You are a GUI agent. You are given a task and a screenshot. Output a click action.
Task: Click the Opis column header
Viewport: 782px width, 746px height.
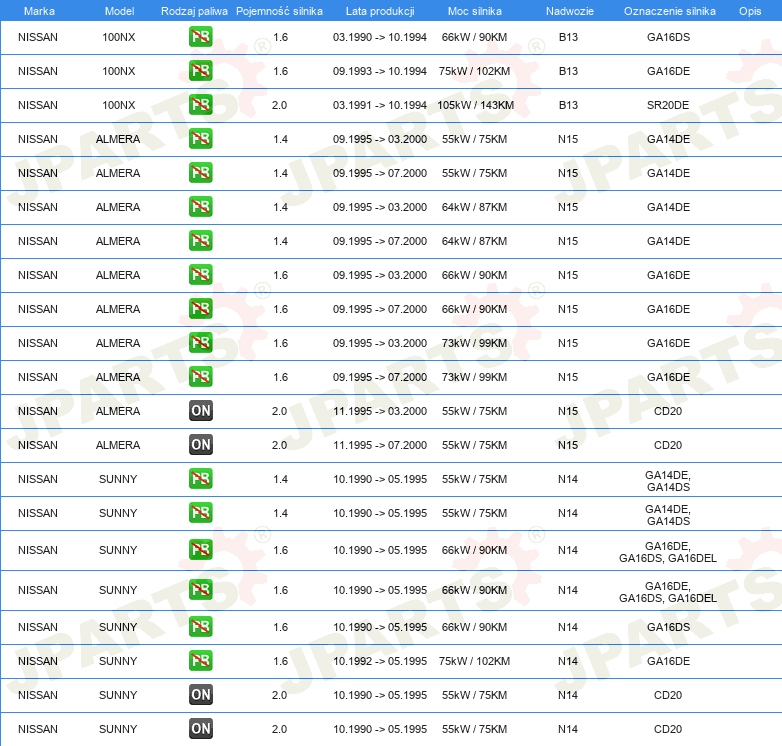pyautogui.click(x=750, y=11)
